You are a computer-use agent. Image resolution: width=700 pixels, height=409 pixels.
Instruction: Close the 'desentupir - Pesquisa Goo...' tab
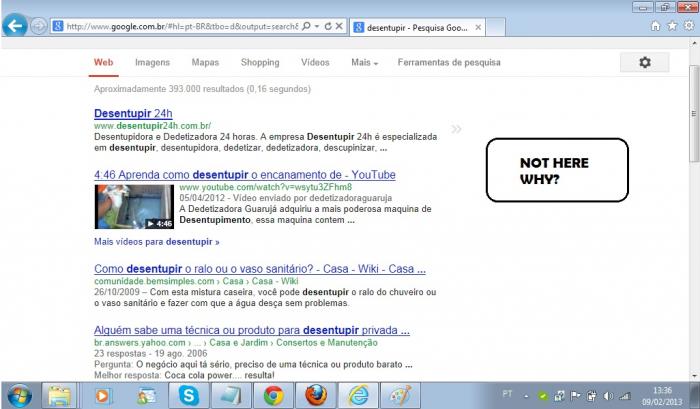click(478, 28)
